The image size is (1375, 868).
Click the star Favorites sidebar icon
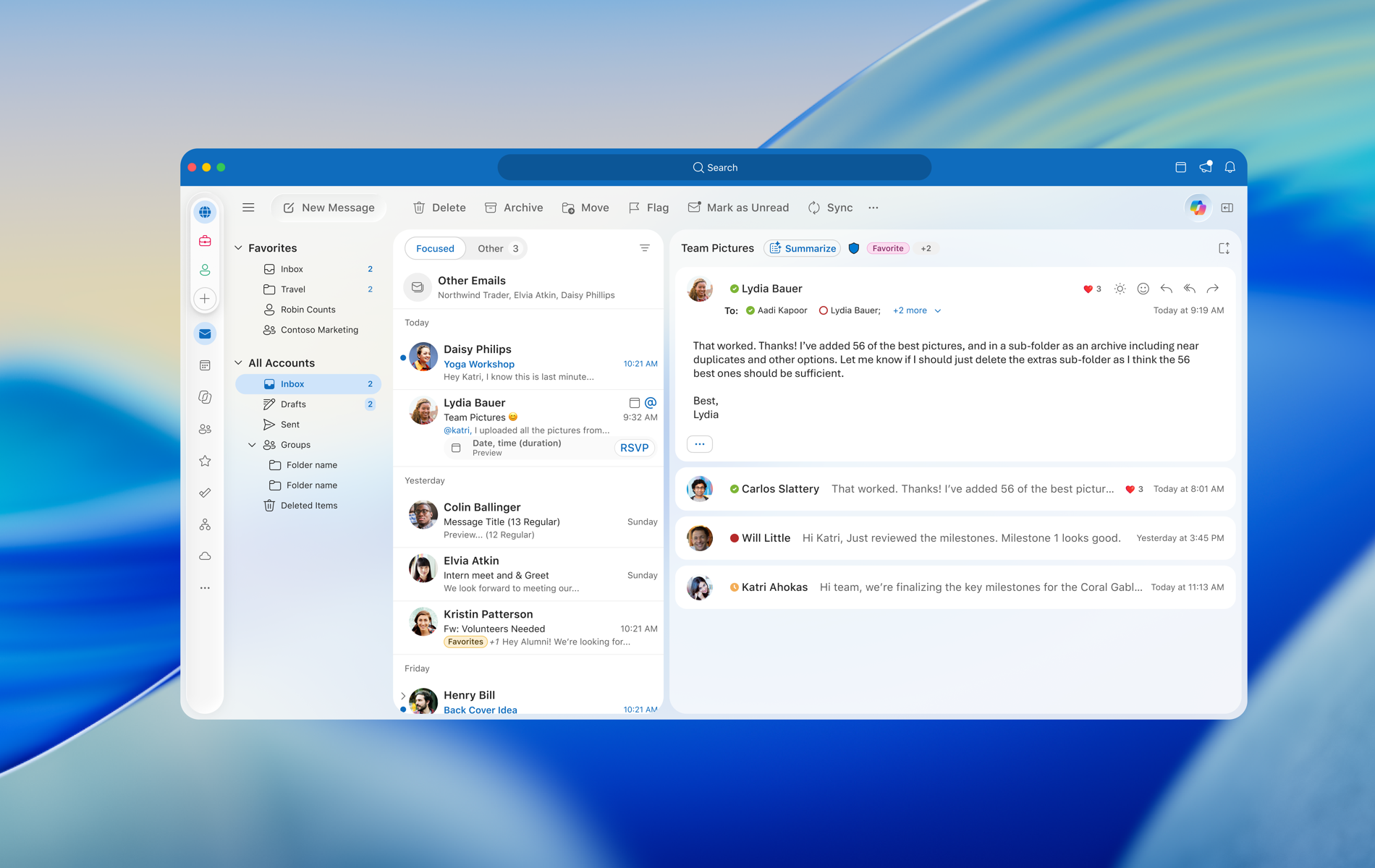pyautogui.click(x=205, y=461)
